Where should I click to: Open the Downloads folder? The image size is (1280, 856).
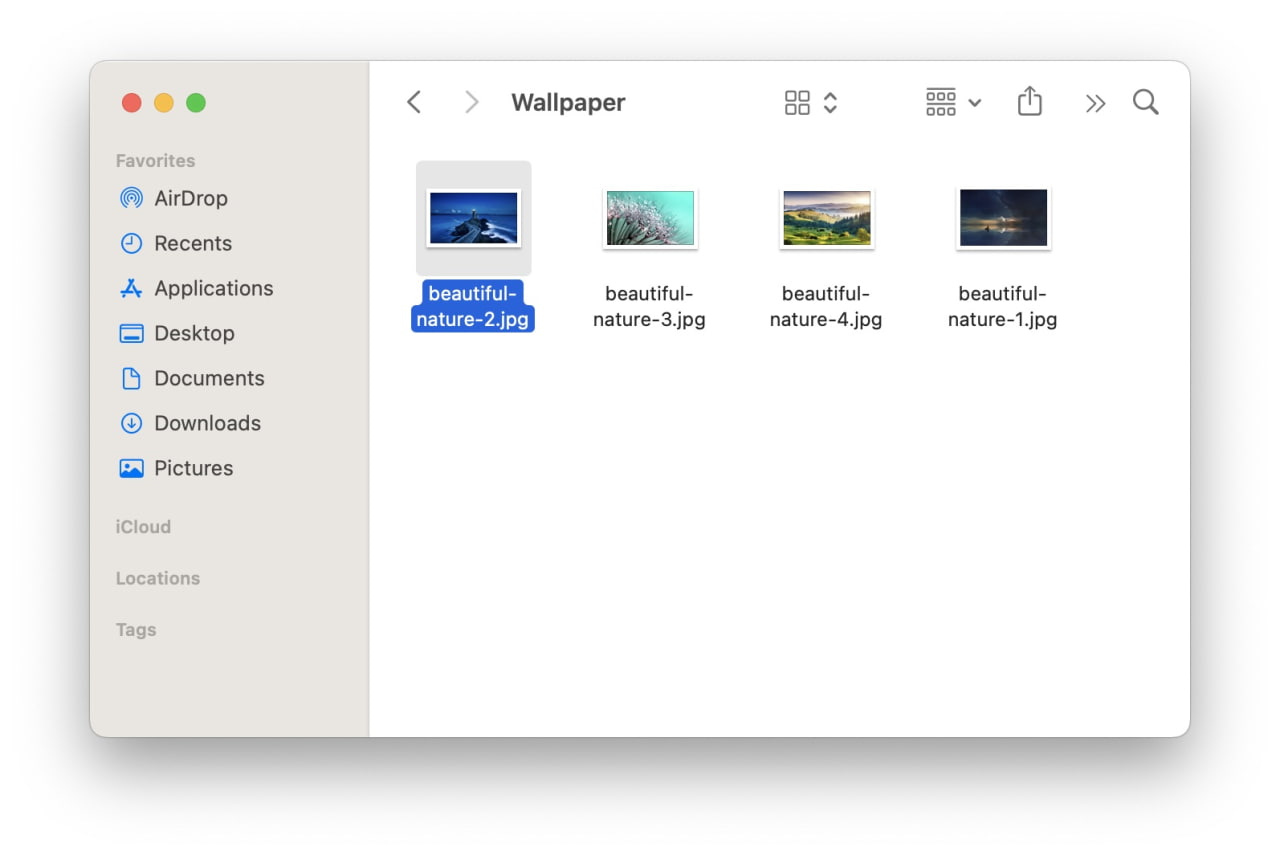(x=208, y=423)
